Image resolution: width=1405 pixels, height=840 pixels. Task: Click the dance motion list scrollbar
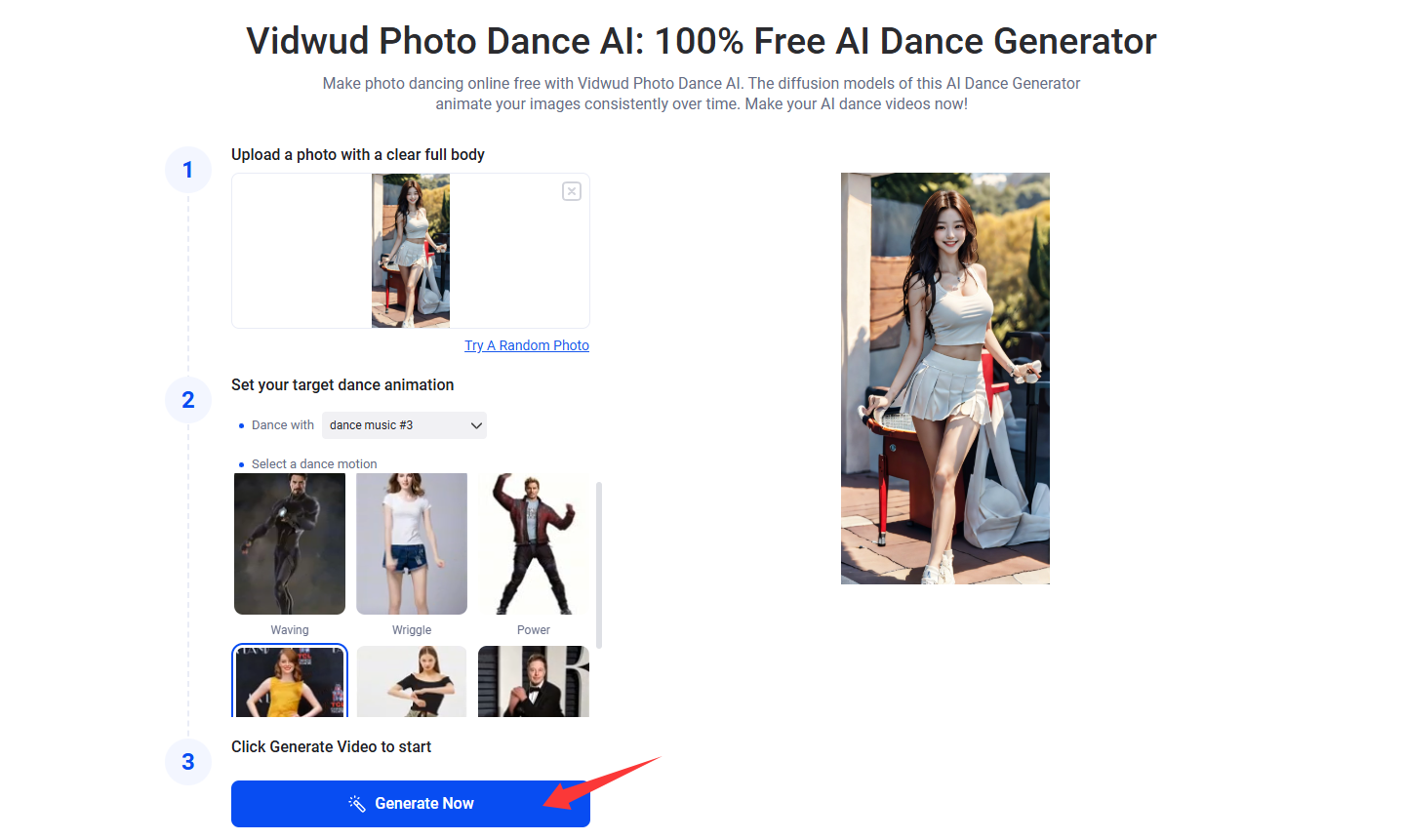coord(598,565)
